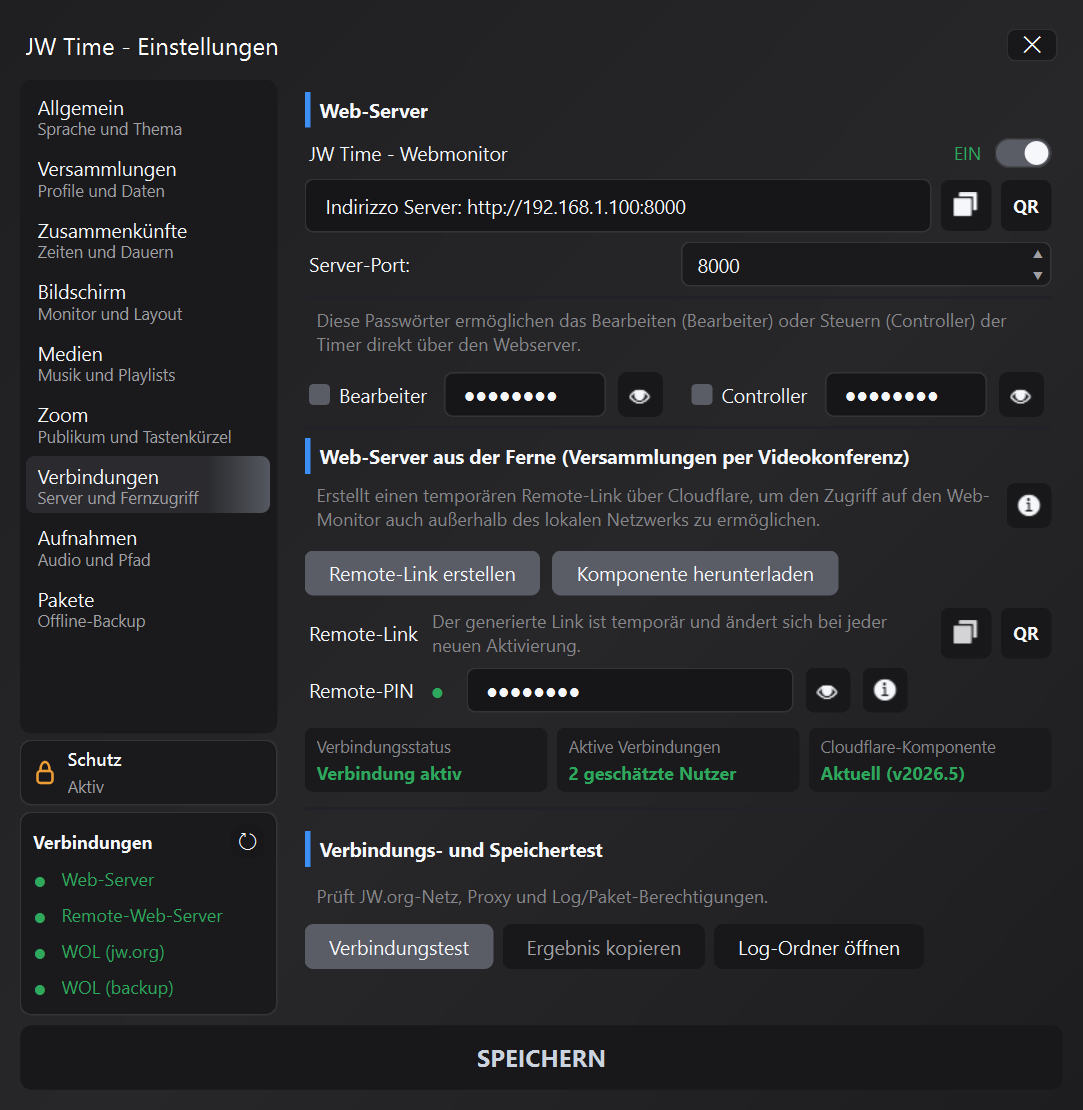
Task: Run the Verbindungstest
Action: (399, 947)
